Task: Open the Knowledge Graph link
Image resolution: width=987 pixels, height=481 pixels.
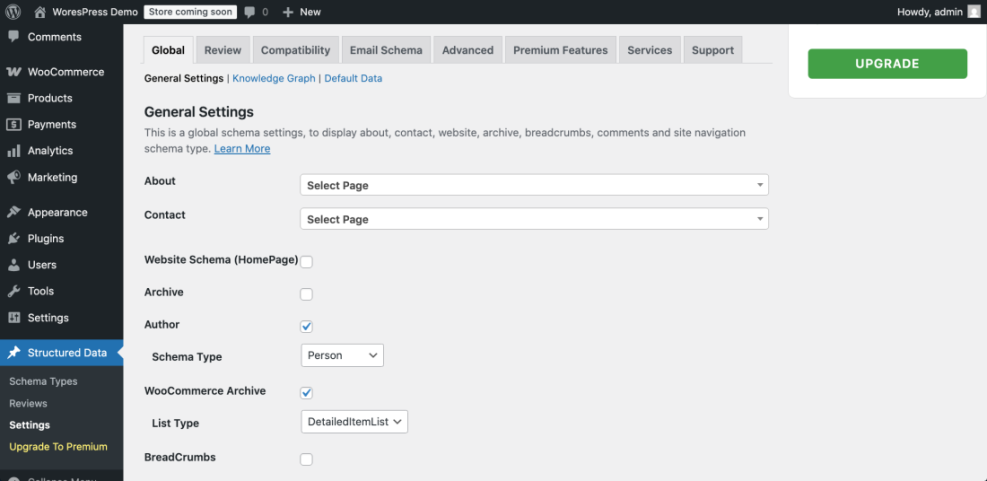Action: [274, 79]
